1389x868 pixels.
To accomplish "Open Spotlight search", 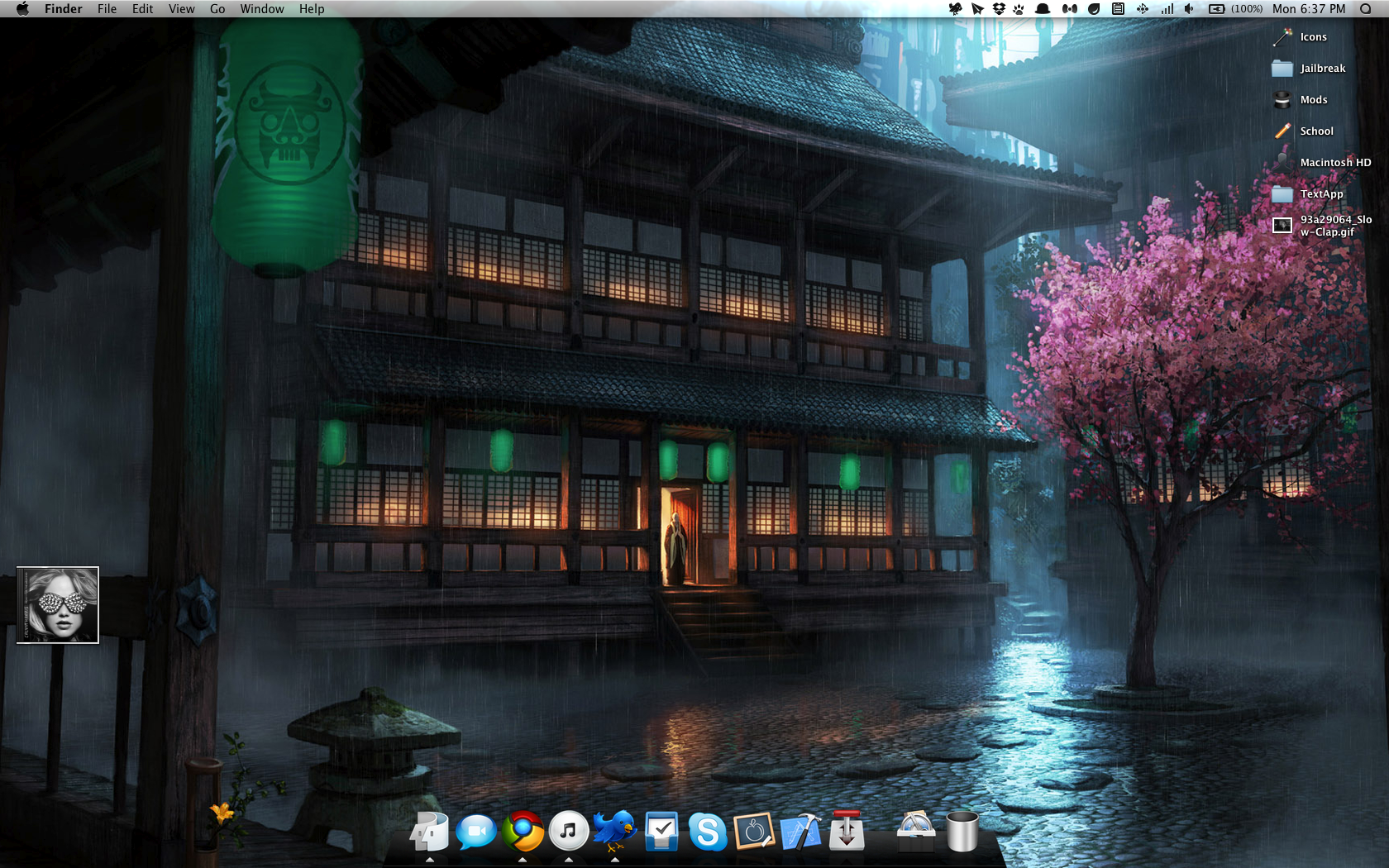I will click(1366, 9).
